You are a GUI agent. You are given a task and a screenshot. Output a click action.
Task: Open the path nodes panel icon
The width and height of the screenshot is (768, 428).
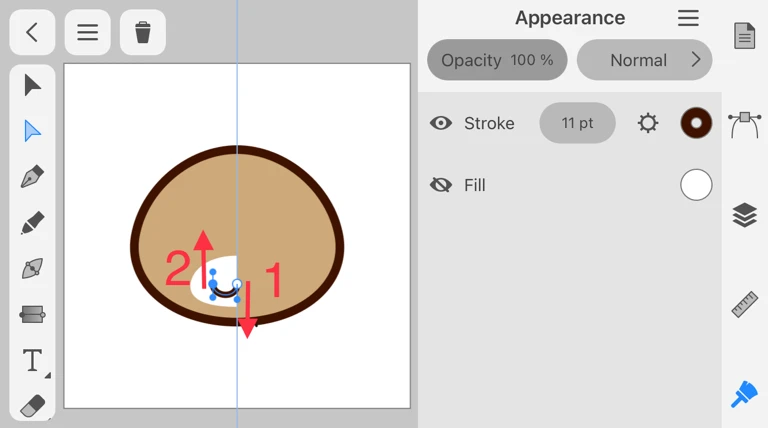pos(744,124)
